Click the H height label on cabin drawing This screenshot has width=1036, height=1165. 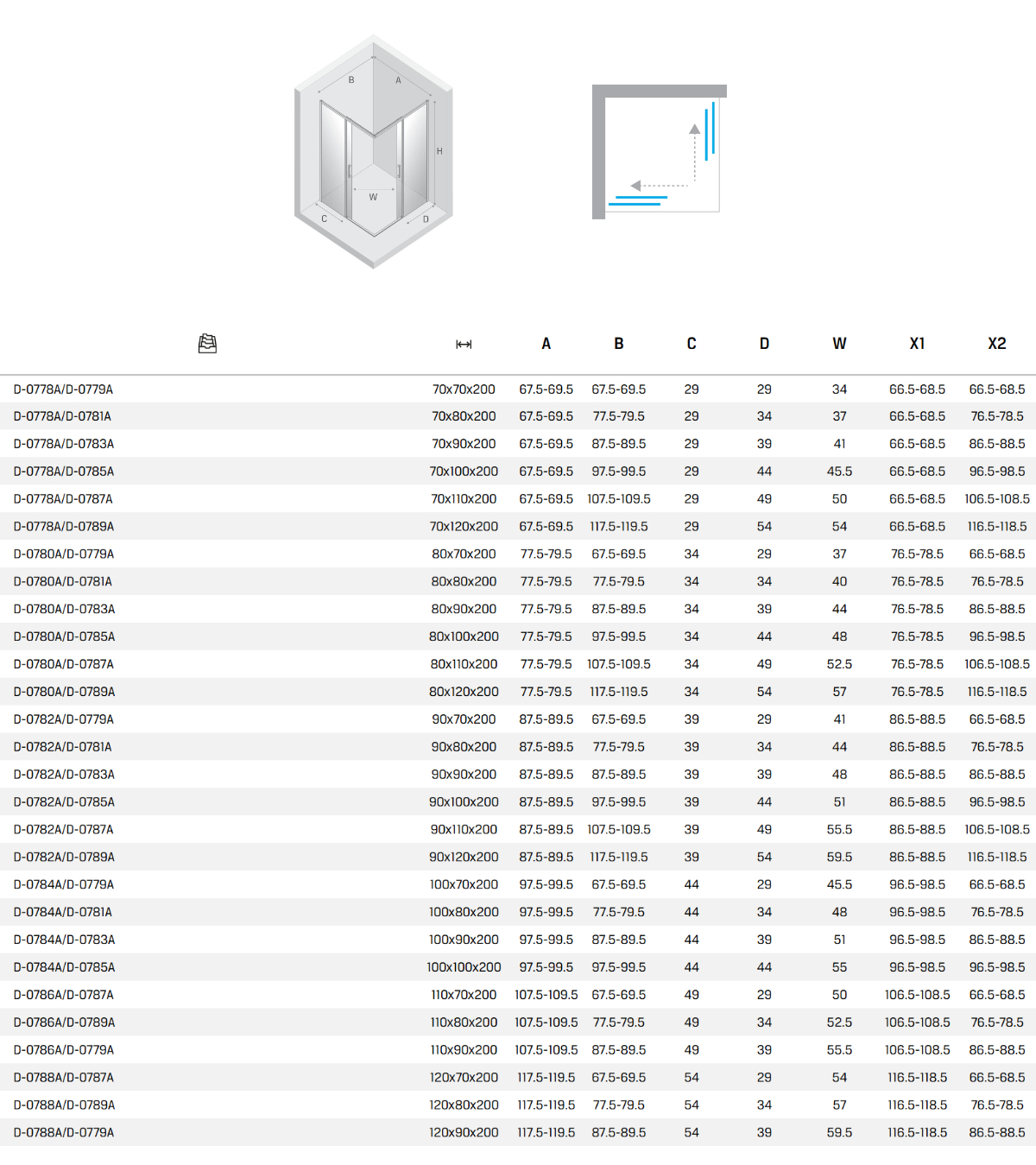[439, 151]
